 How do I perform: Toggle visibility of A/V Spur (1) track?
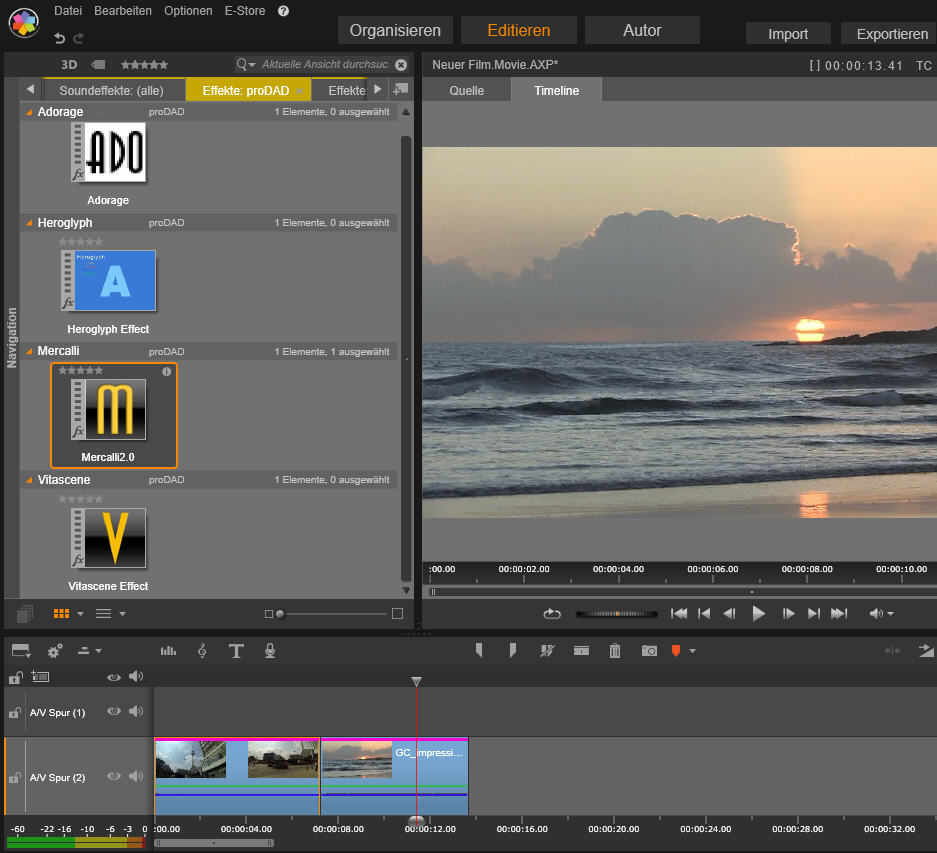pos(113,711)
